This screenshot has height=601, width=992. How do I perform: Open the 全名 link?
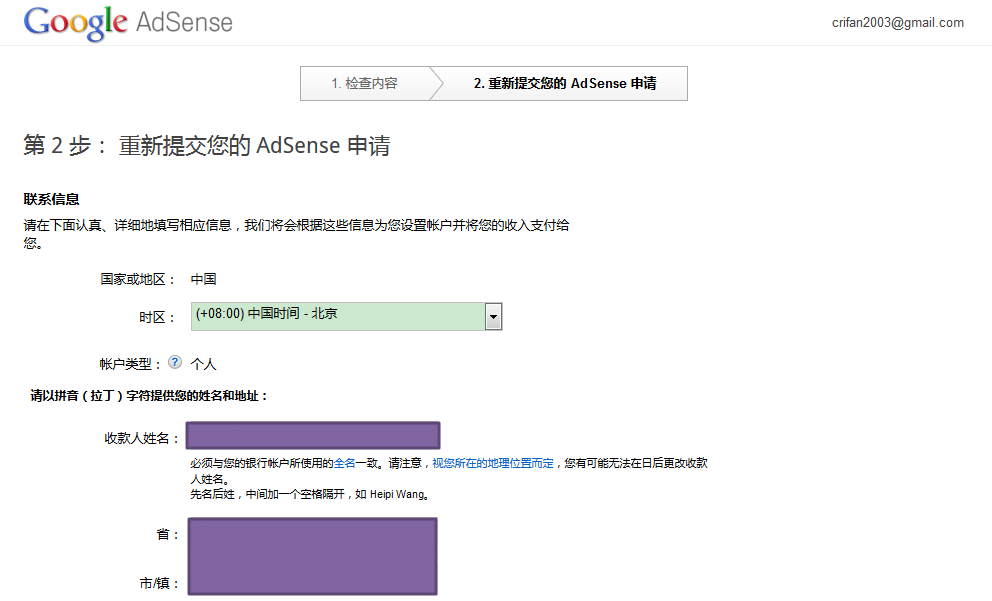click(x=344, y=464)
